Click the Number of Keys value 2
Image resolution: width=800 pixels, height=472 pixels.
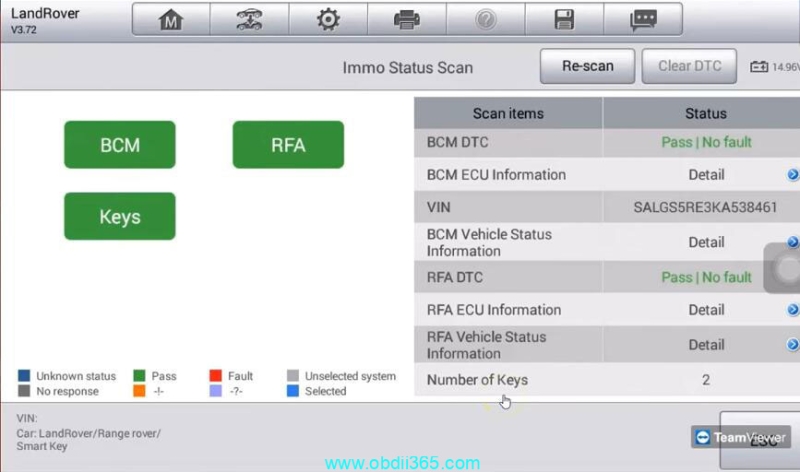706,380
